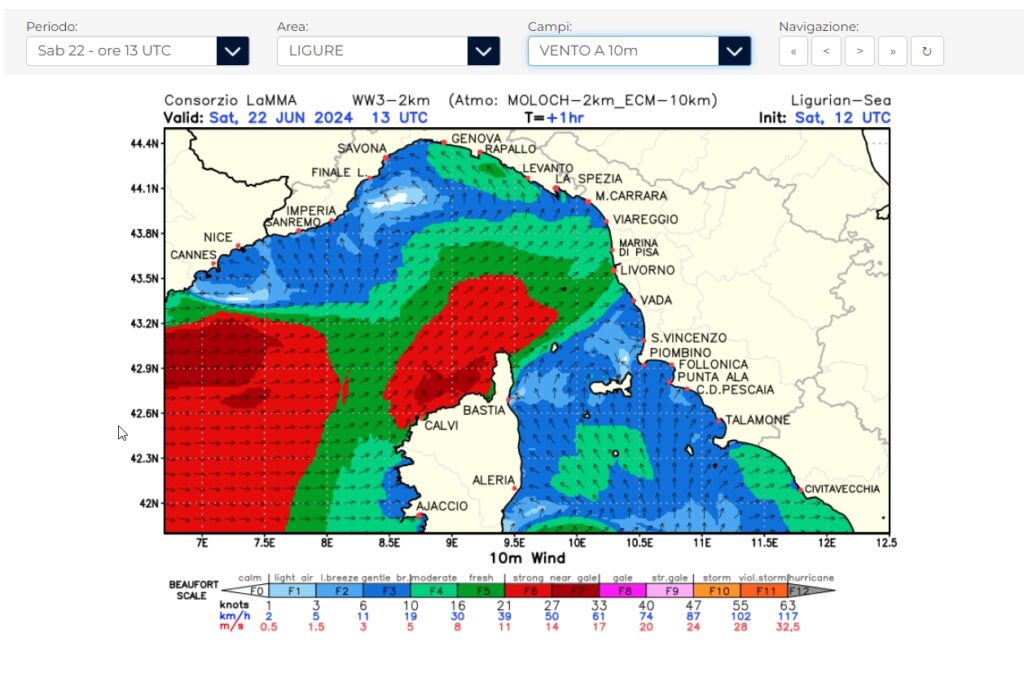Click the SAVONA label on the map
Viewport: 1024px width, 699px height.
click(362, 148)
